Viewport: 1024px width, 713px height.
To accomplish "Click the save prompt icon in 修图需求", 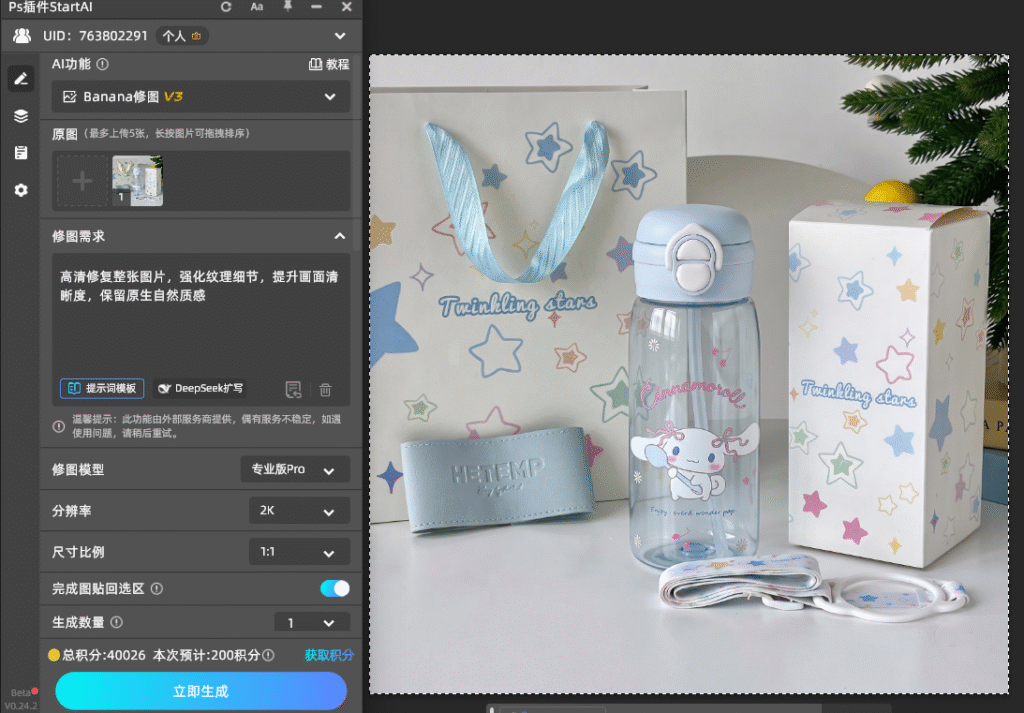I will point(293,390).
